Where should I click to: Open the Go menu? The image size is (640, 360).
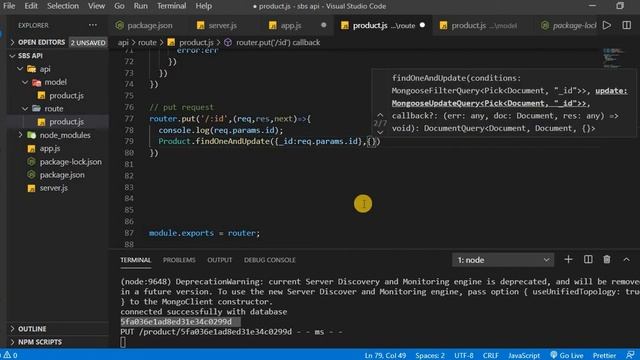[119, 6]
